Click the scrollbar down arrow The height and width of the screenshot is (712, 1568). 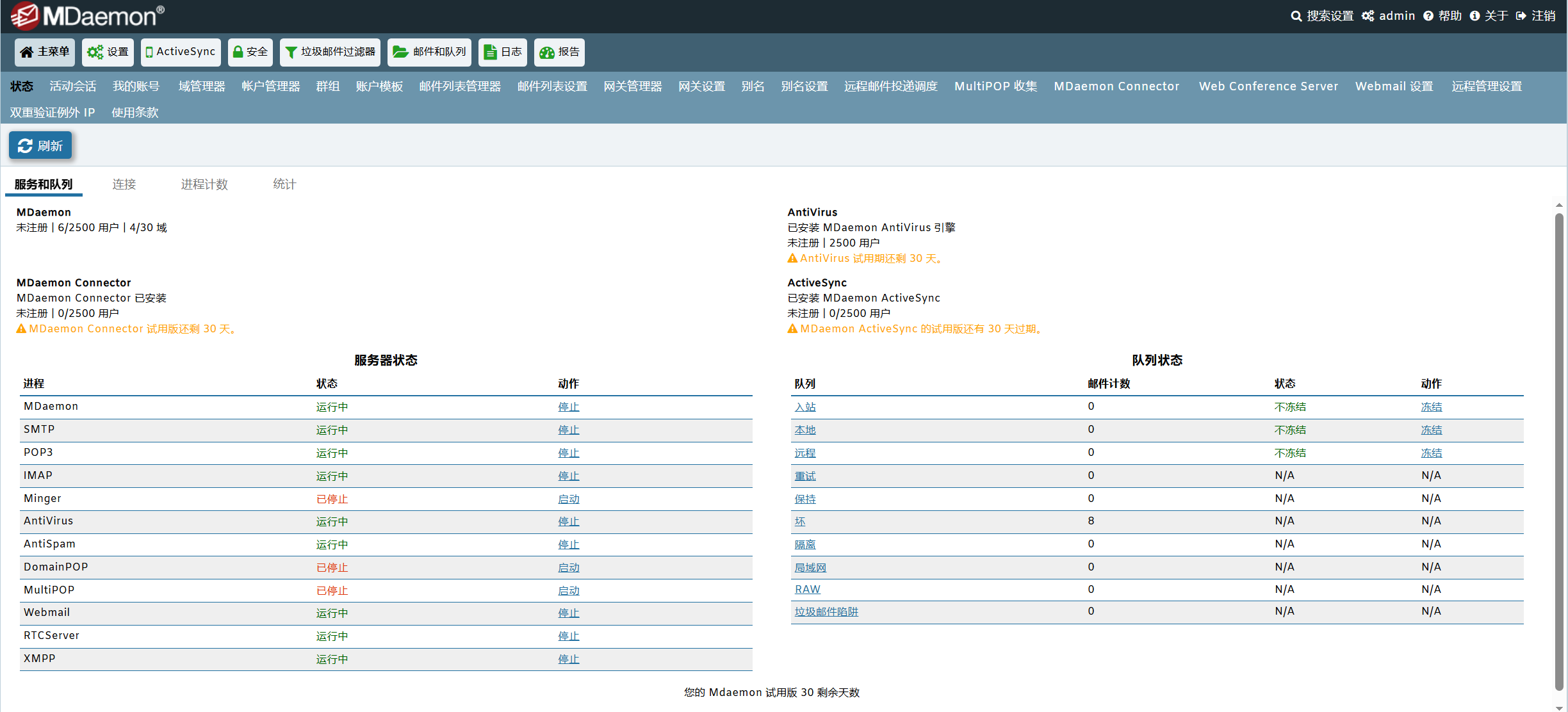point(1559,708)
